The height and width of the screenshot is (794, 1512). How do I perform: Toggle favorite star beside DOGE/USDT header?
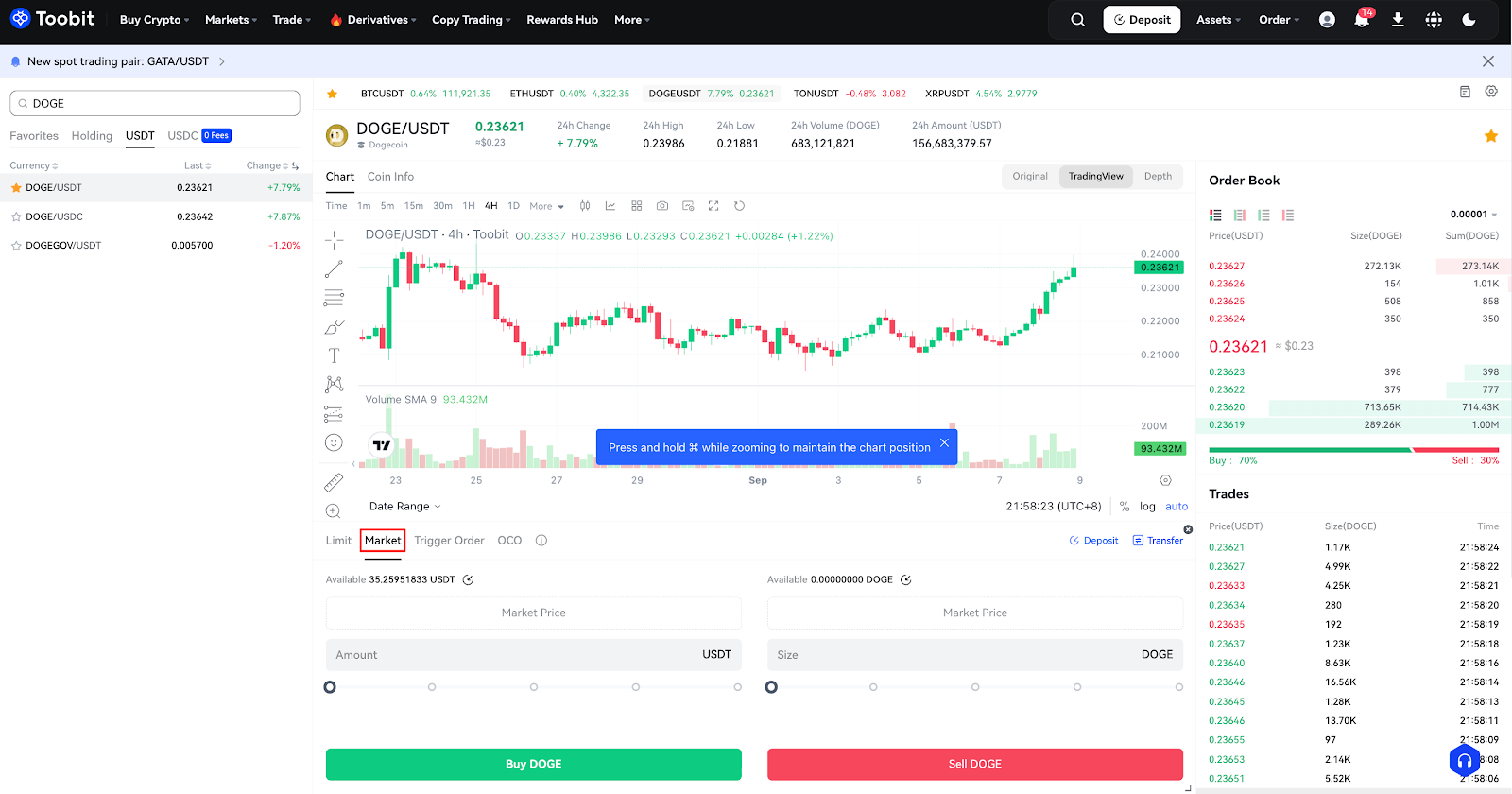tap(1491, 136)
